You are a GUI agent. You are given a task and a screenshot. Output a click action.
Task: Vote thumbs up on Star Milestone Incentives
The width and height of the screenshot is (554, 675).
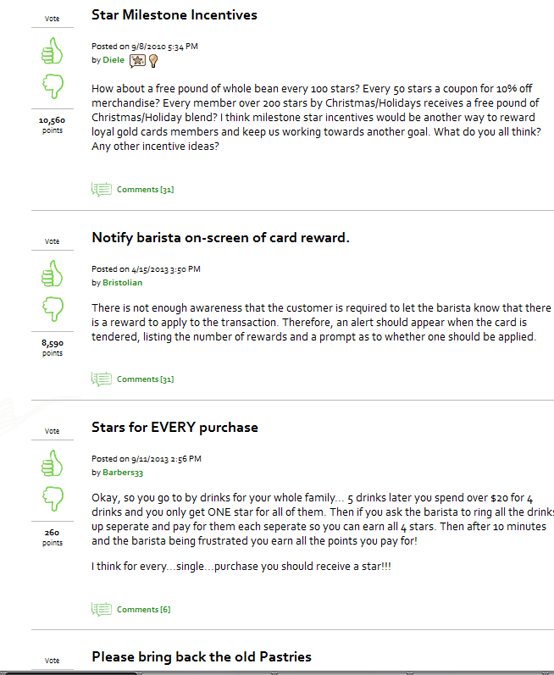[52, 51]
